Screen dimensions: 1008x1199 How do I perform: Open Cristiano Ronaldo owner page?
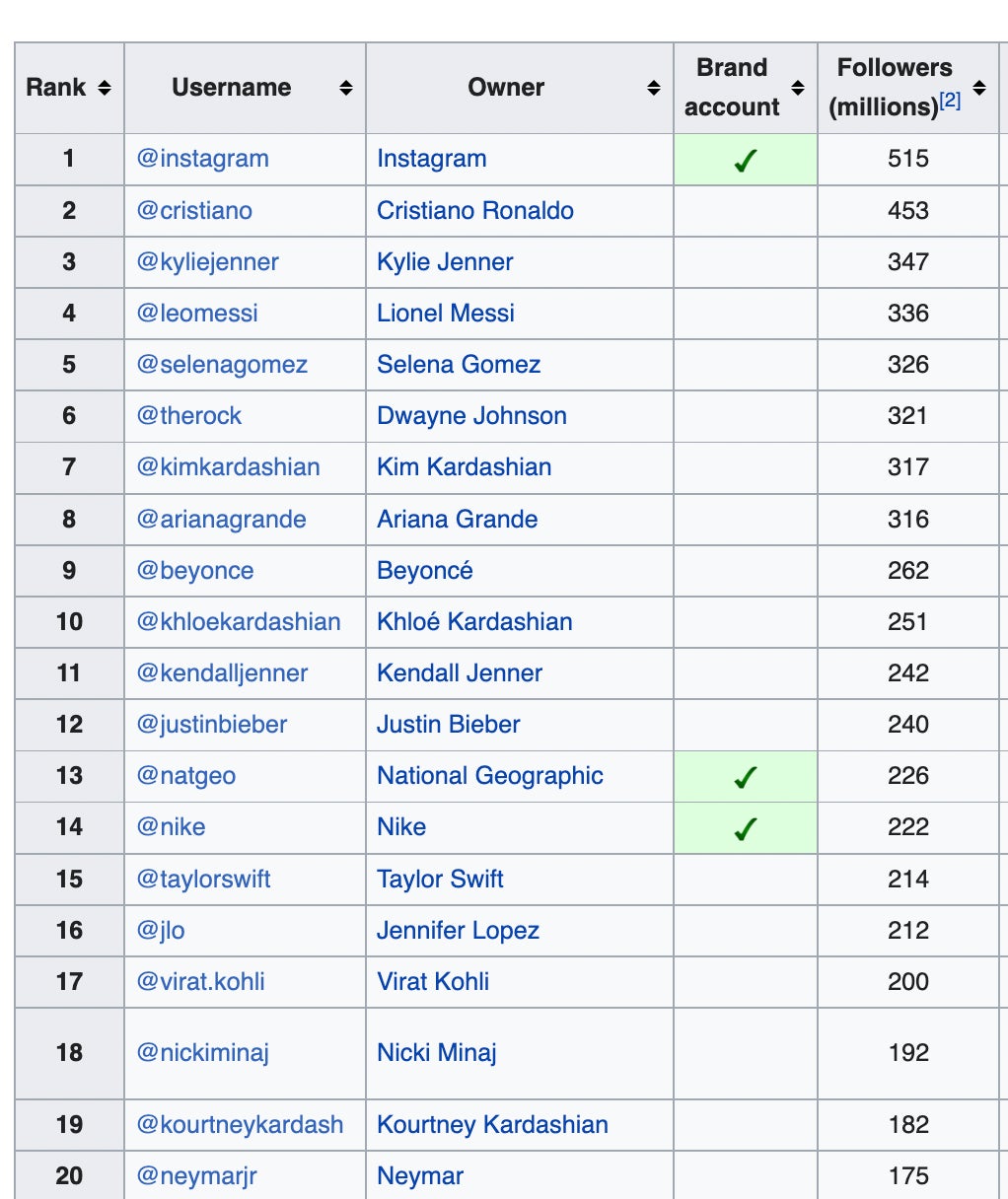coord(474,211)
